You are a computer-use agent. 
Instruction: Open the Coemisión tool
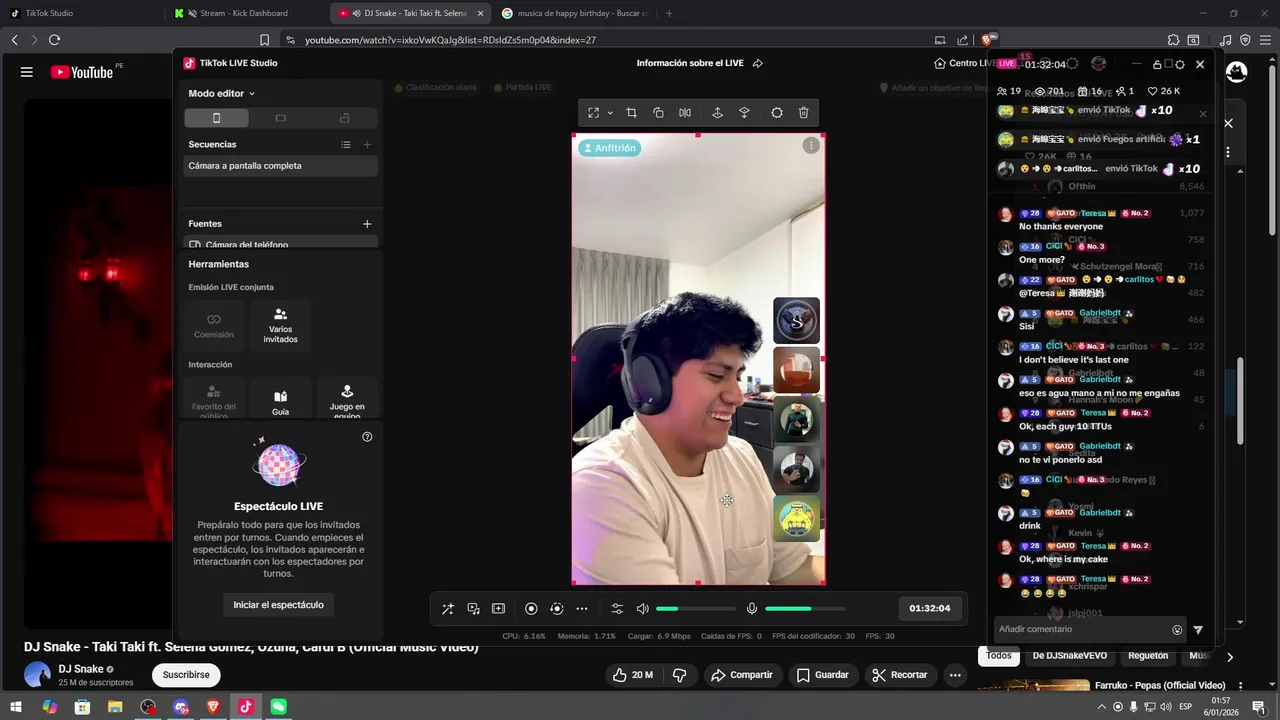(x=214, y=326)
